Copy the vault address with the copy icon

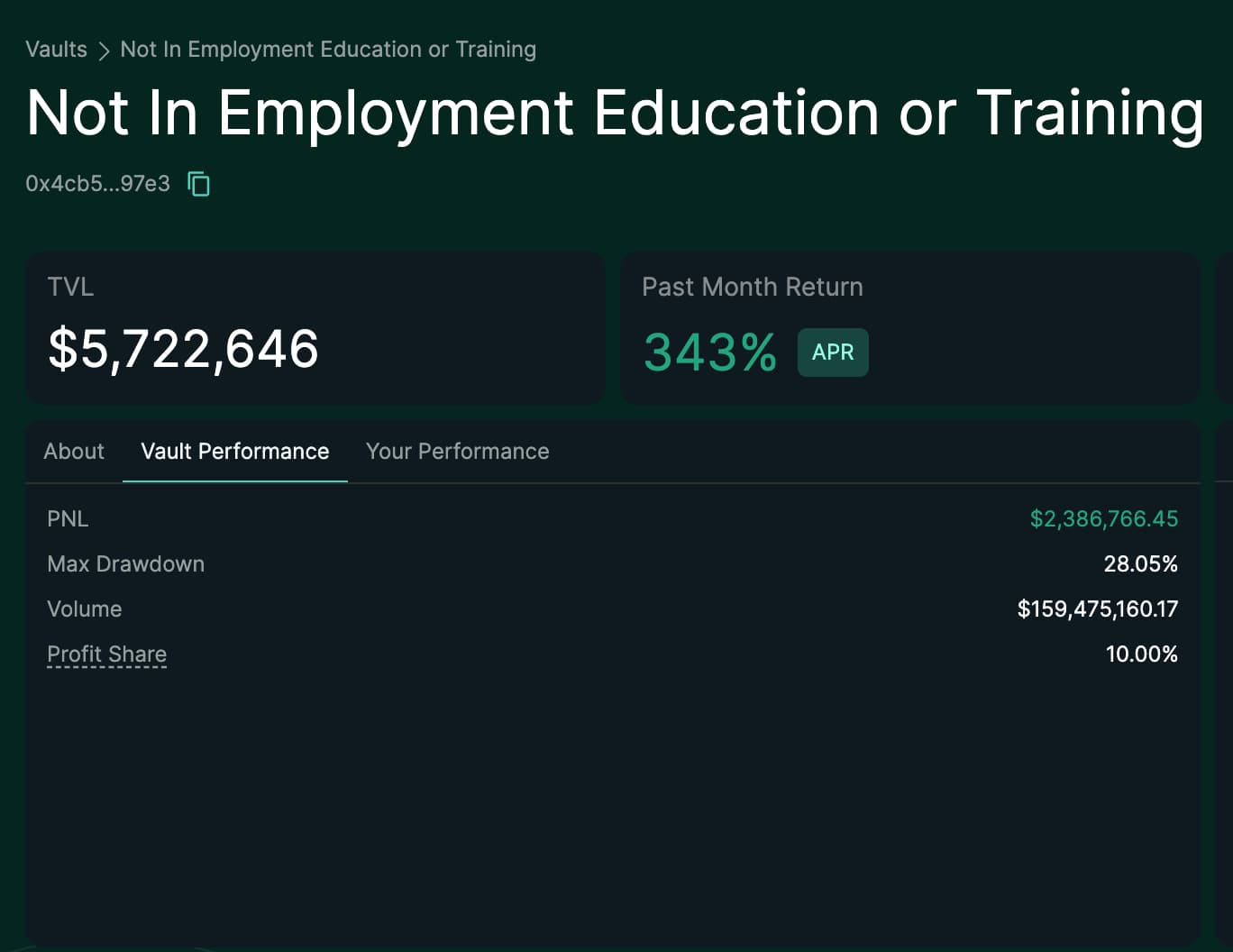point(198,184)
